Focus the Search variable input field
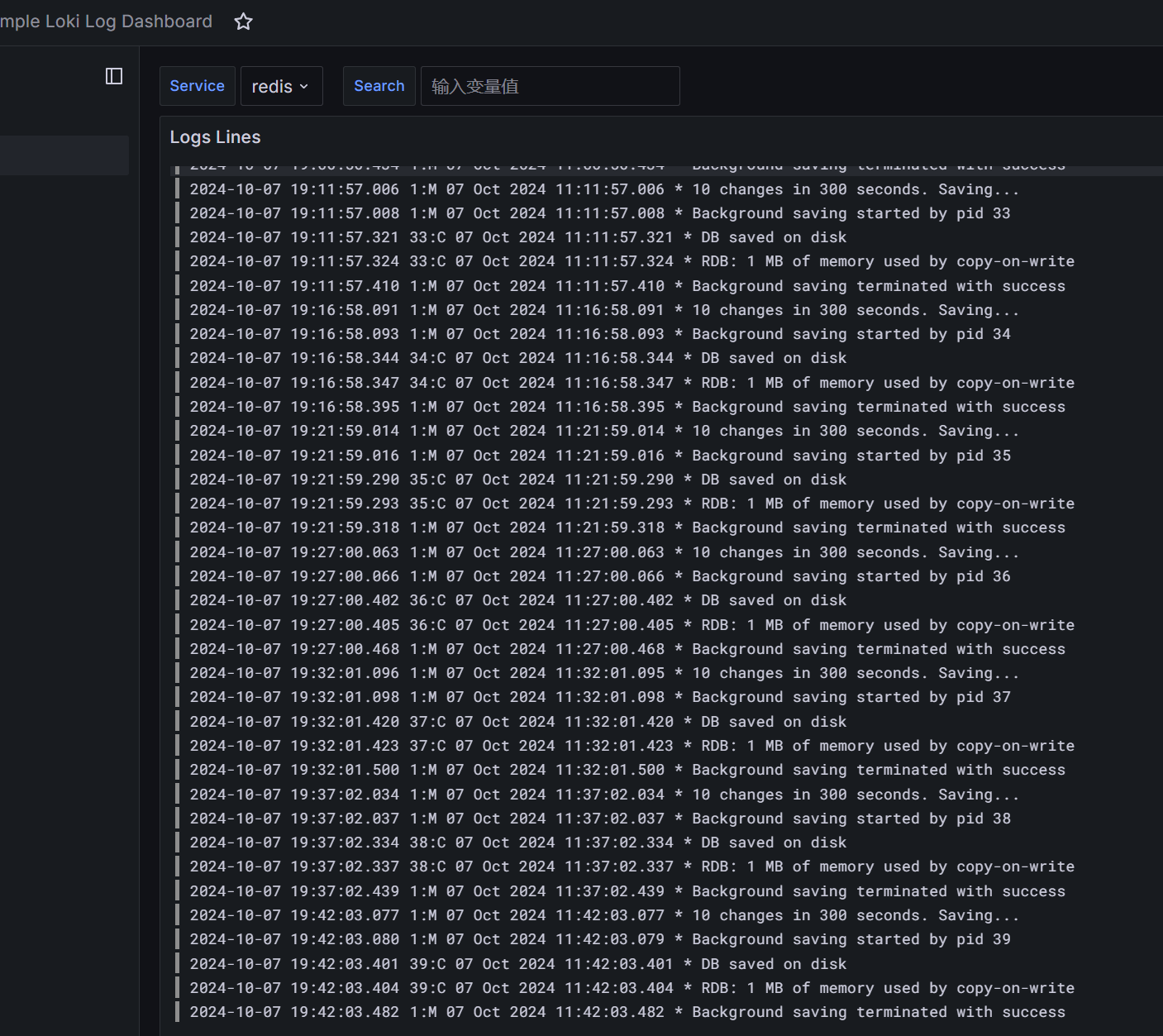This screenshot has height=1036, width=1163. pos(550,86)
